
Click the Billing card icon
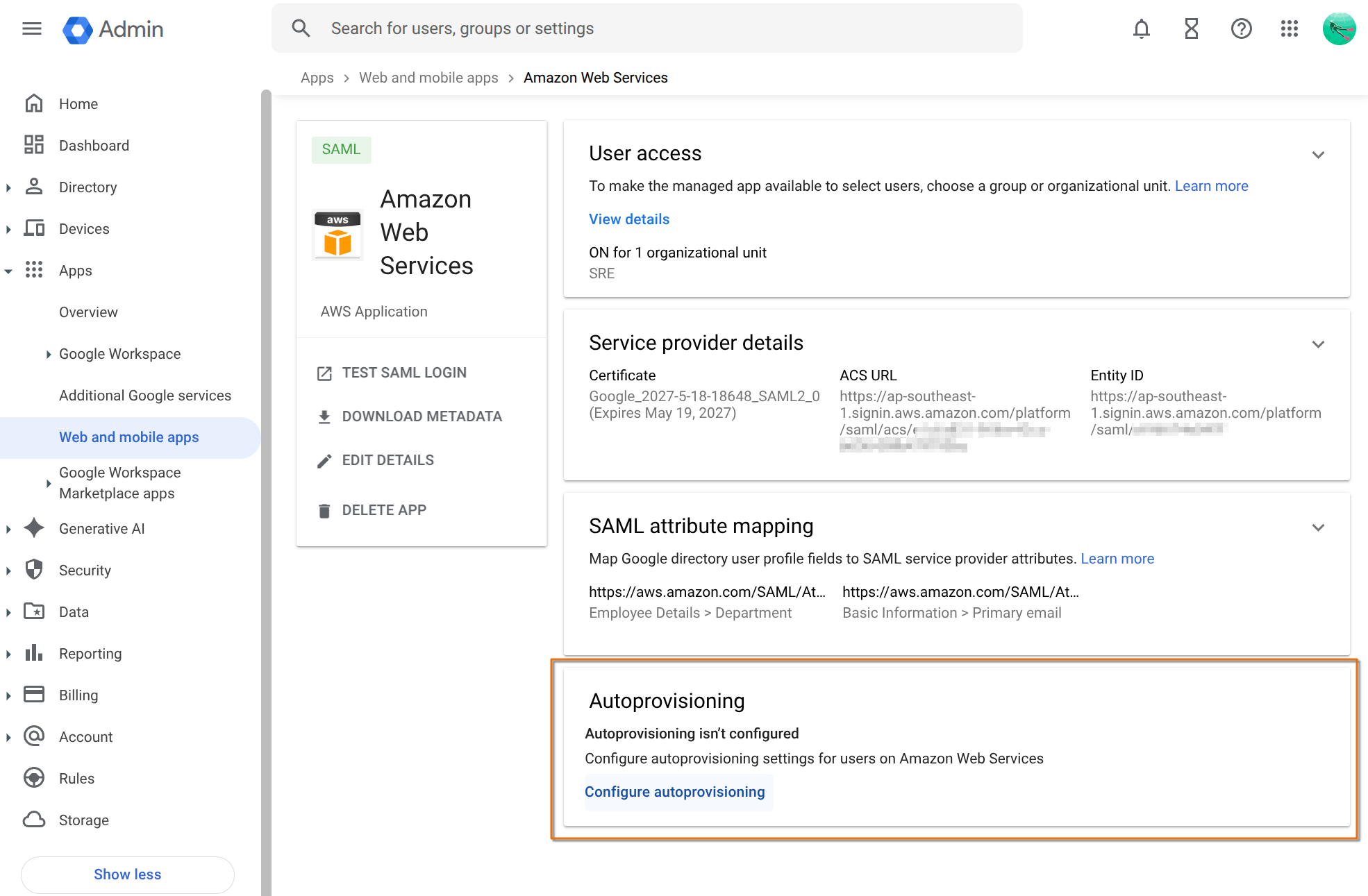click(x=34, y=695)
